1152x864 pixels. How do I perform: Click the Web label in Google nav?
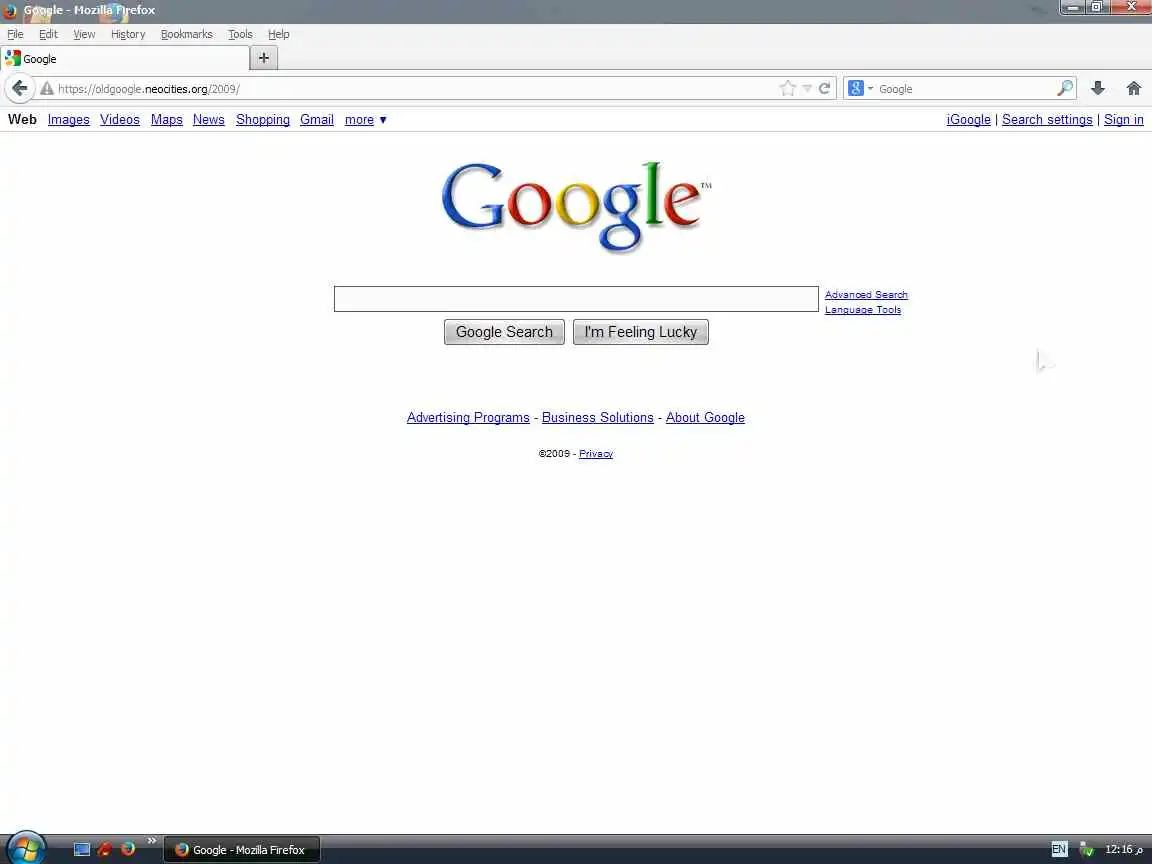coord(22,120)
